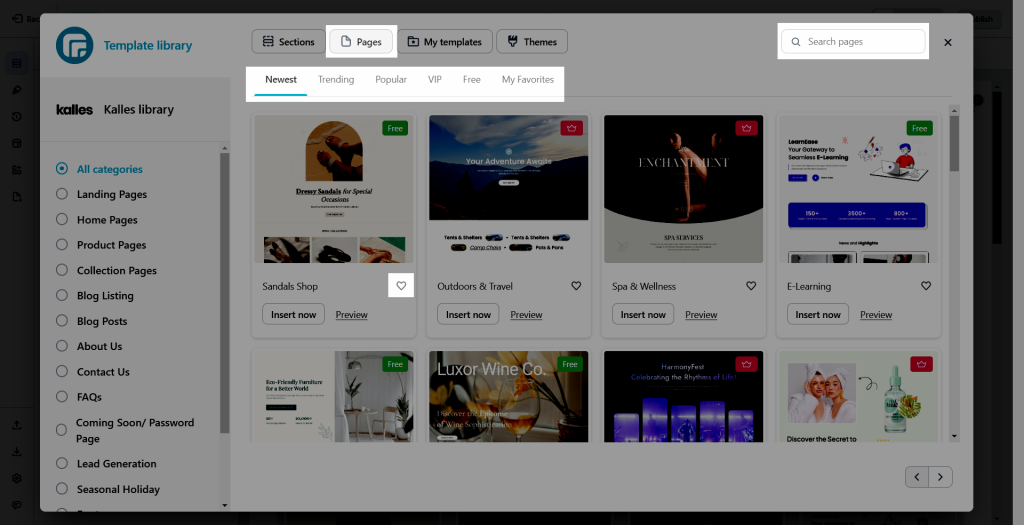Open the Outdoors & Travel thumbnail
The image size is (1024, 525).
coord(509,189)
